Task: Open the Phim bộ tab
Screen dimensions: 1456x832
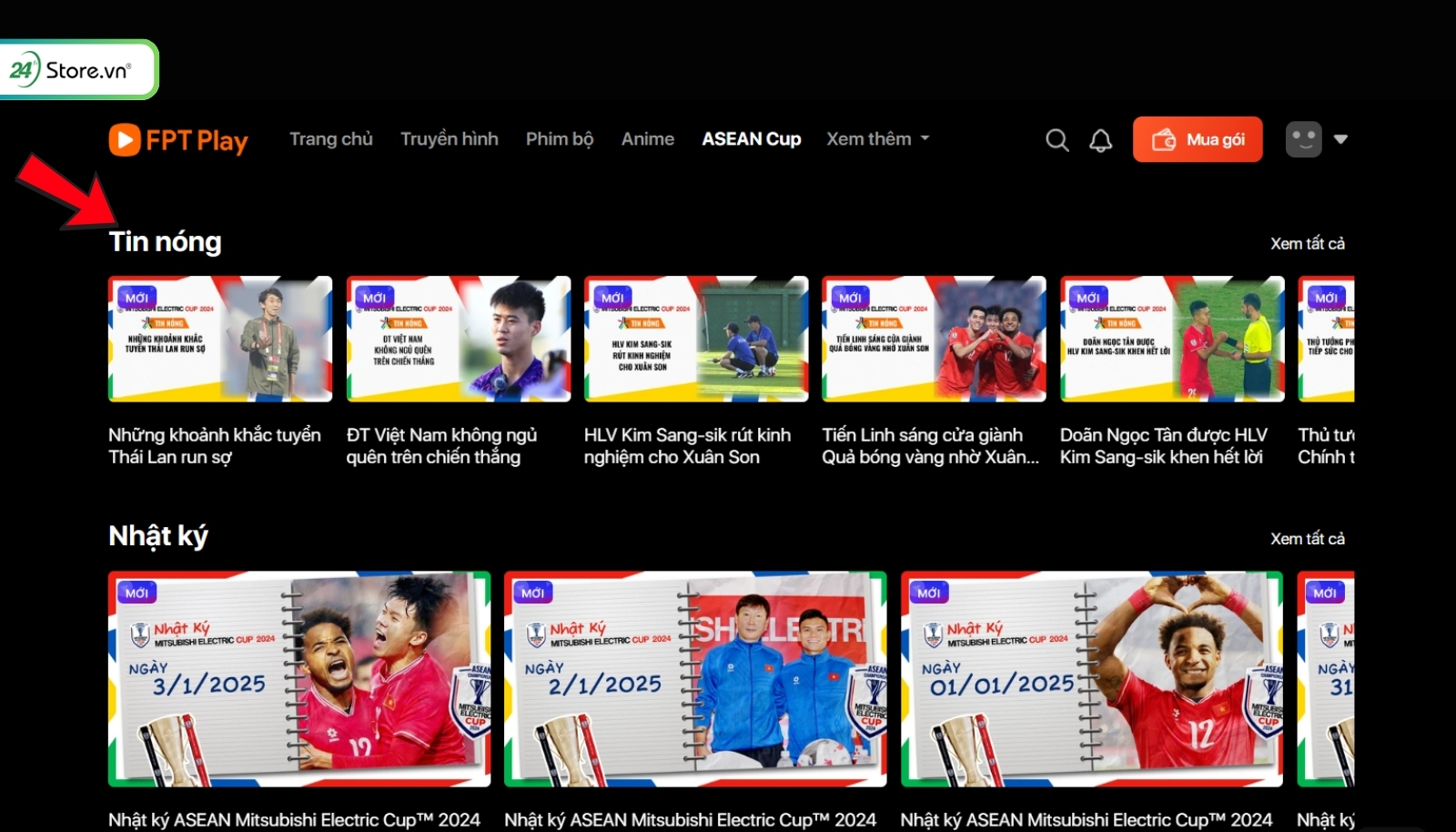Action: pos(560,138)
